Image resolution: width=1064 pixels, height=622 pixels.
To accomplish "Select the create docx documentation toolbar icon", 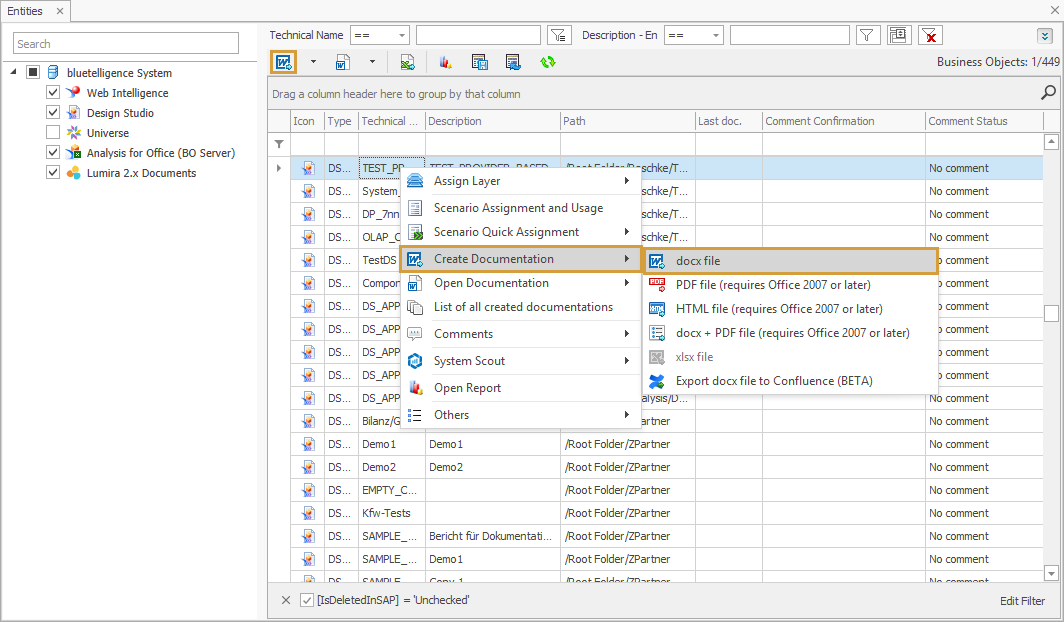I will coord(283,61).
